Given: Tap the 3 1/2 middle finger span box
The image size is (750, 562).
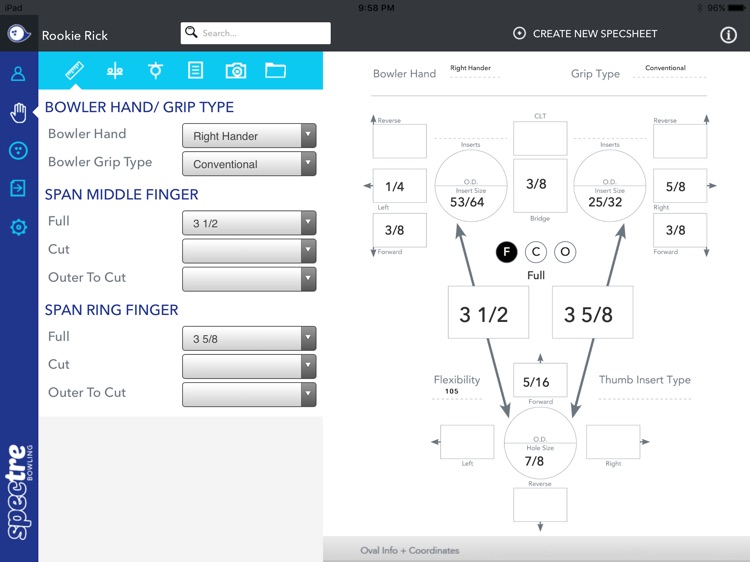Looking at the screenshot, I should (x=488, y=312).
